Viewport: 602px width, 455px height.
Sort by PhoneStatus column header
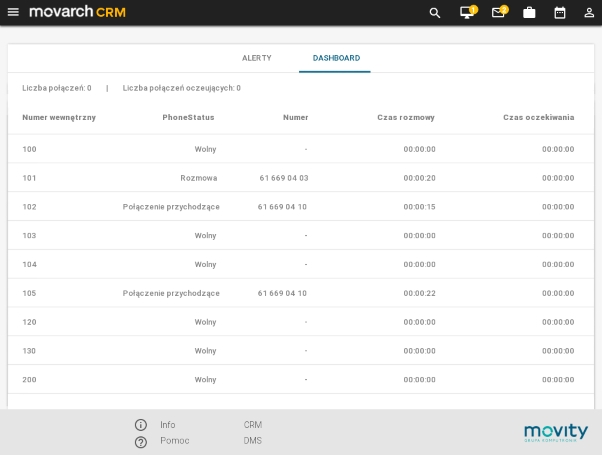pyautogui.click(x=188, y=117)
